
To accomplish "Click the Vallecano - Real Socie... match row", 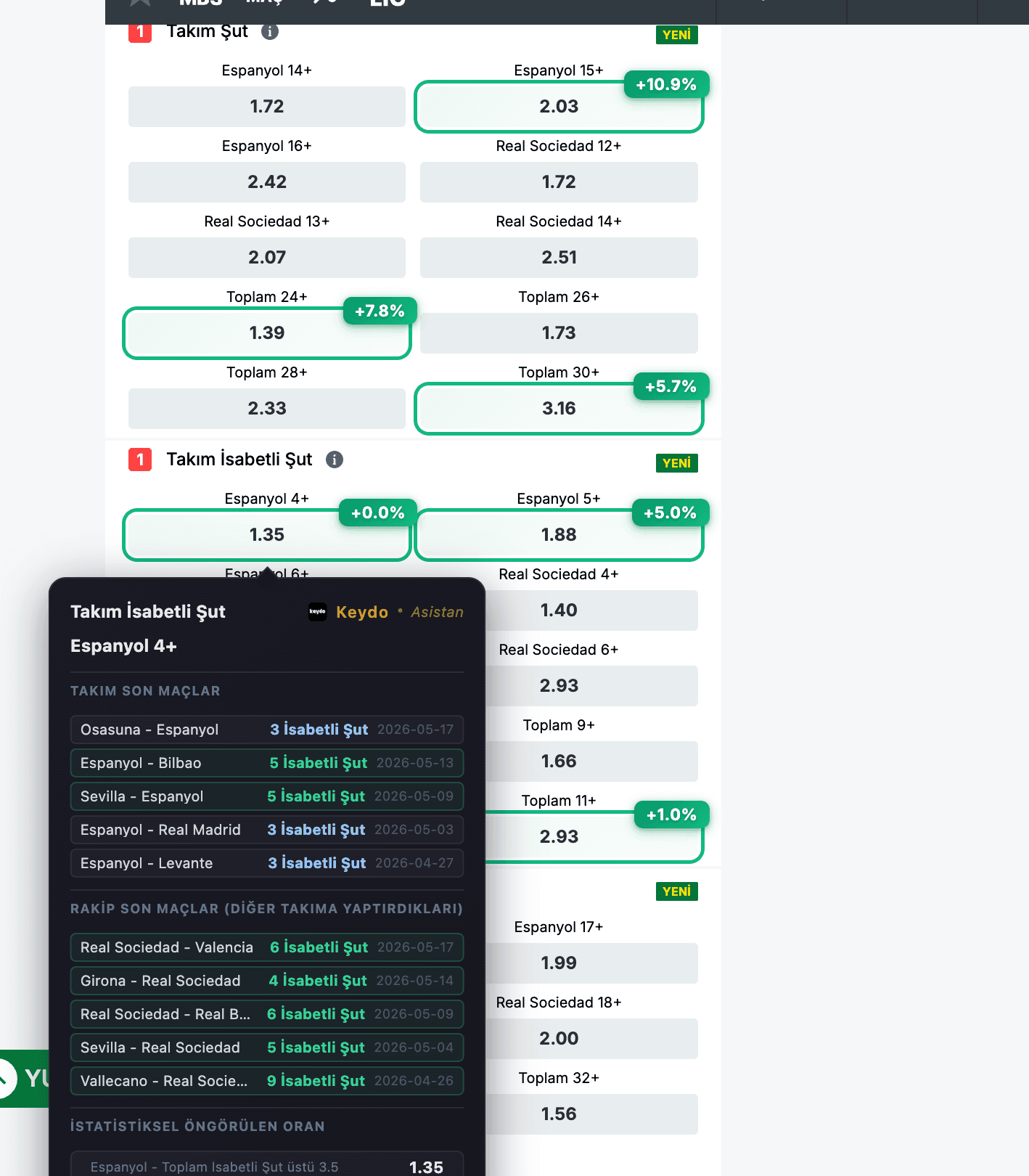I will coord(267,1081).
